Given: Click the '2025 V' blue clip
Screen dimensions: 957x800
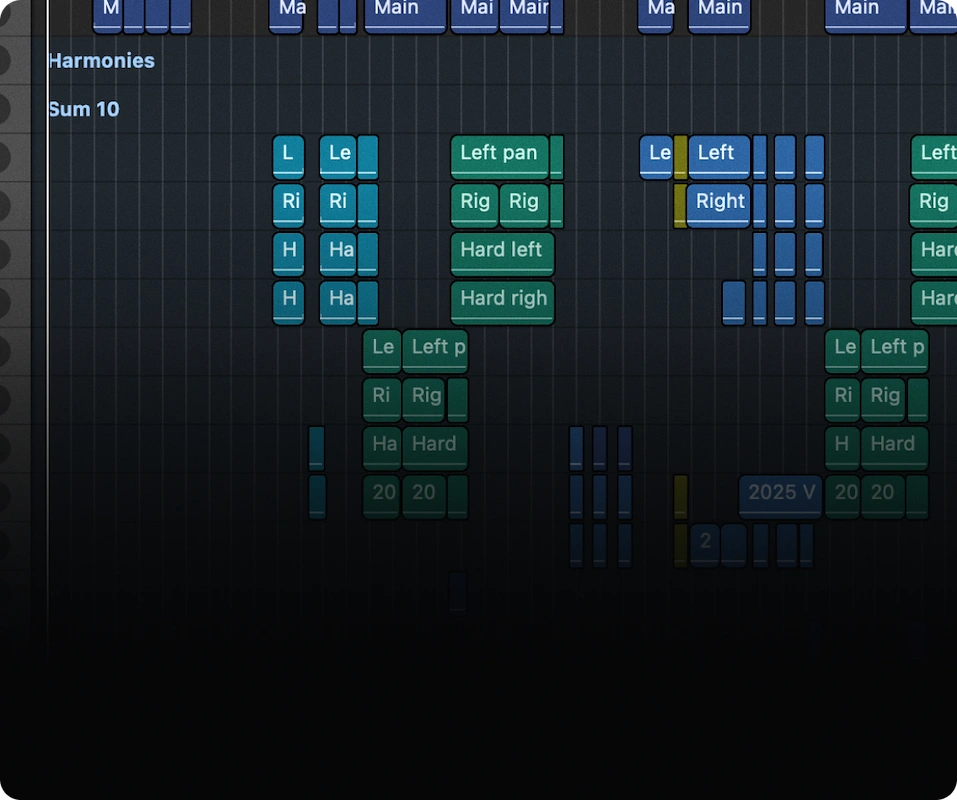Looking at the screenshot, I should click(x=780, y=494).
